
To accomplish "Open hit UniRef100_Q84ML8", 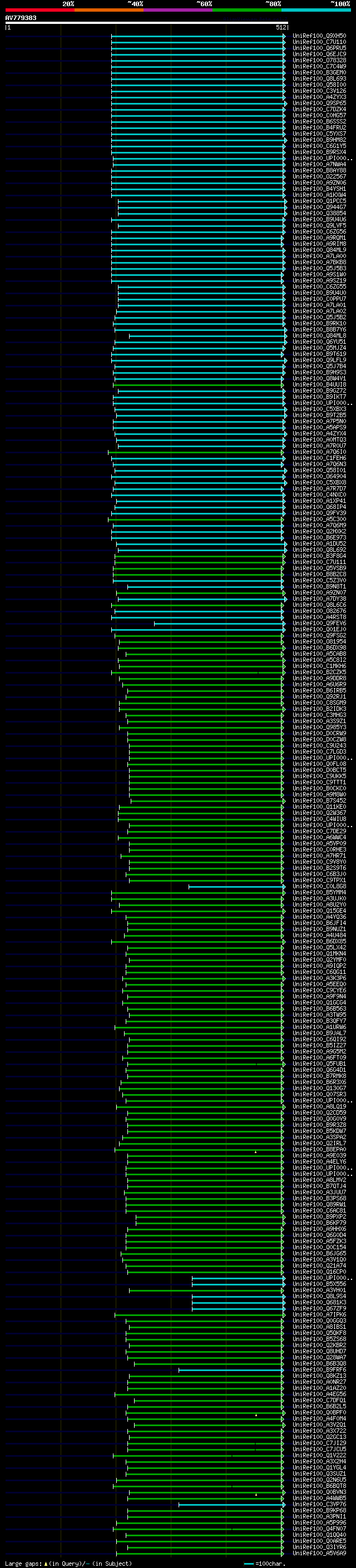I will tap(319, 336).
